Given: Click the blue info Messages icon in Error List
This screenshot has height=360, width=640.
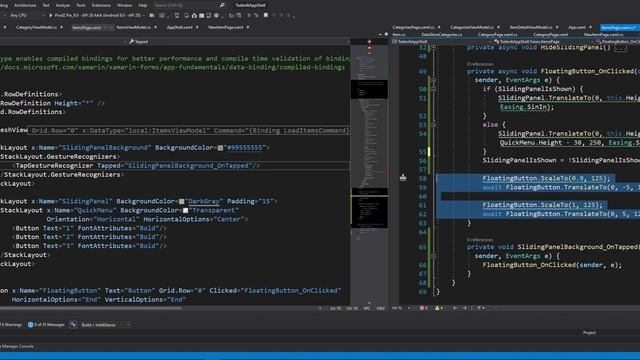Looking at the screenshot, I should [x=31, y=325].
